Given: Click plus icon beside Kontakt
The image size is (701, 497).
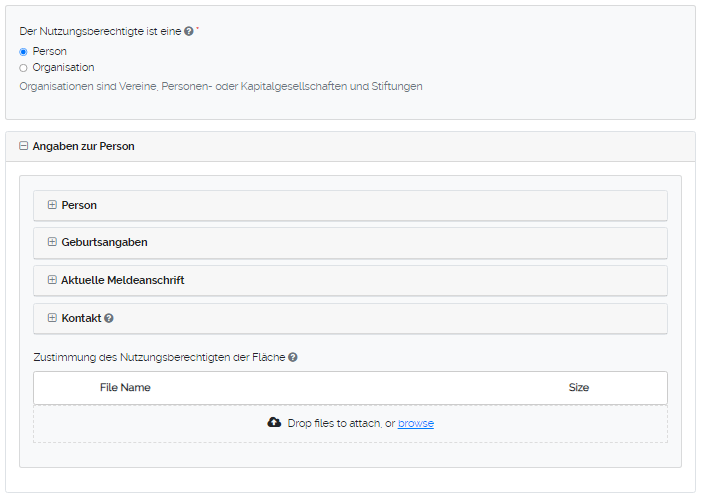Looking at the screenshot, I should pyautogui.click(x=52, y=318).
